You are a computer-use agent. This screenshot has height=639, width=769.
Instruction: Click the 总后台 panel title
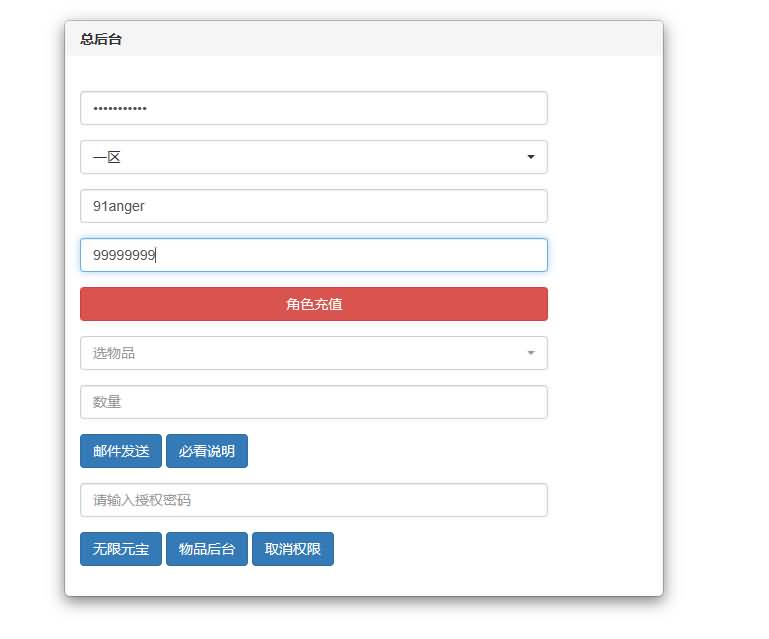point(101,39)
